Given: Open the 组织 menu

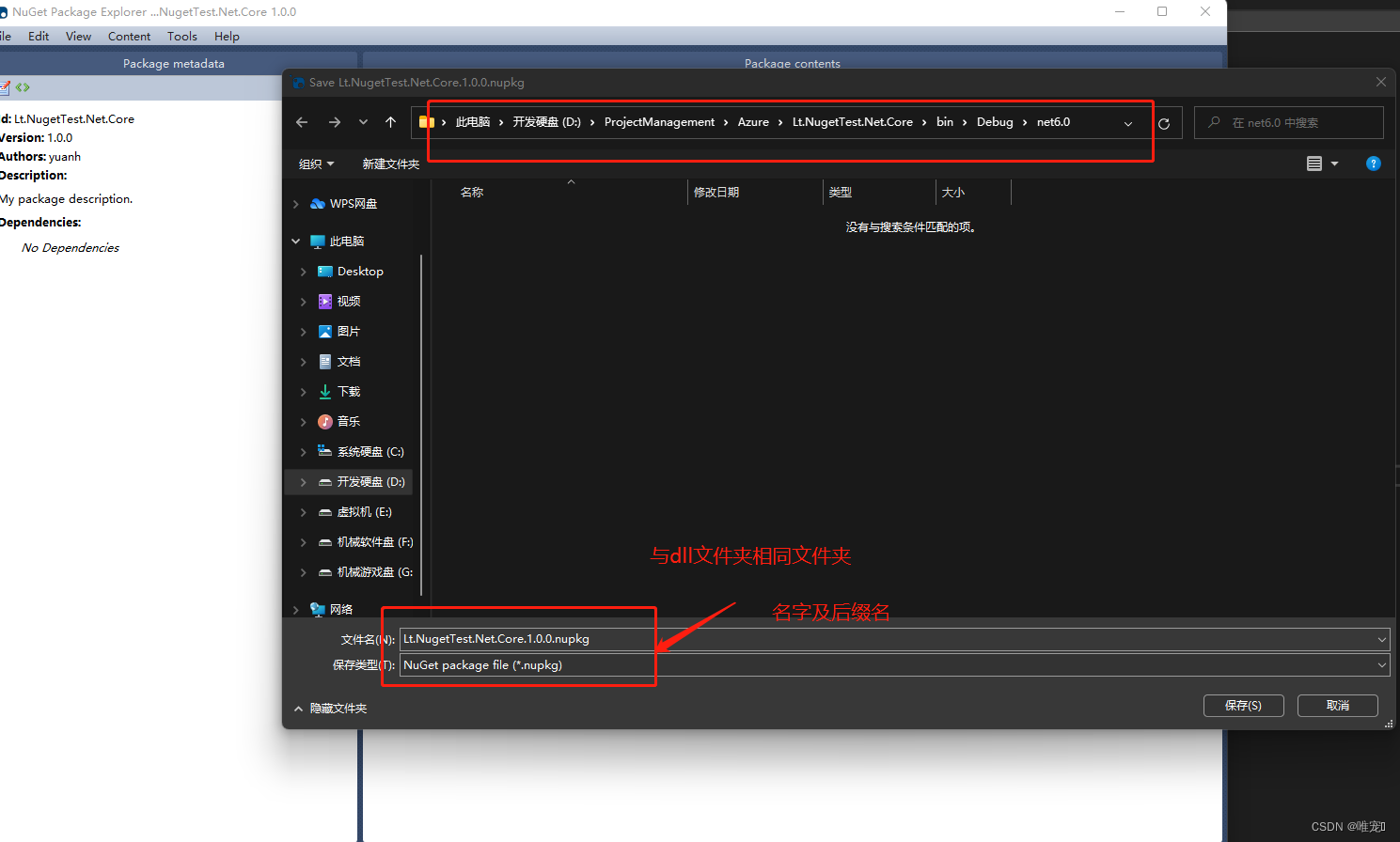Looking at the screenshot, I should (x=316, y=164).
